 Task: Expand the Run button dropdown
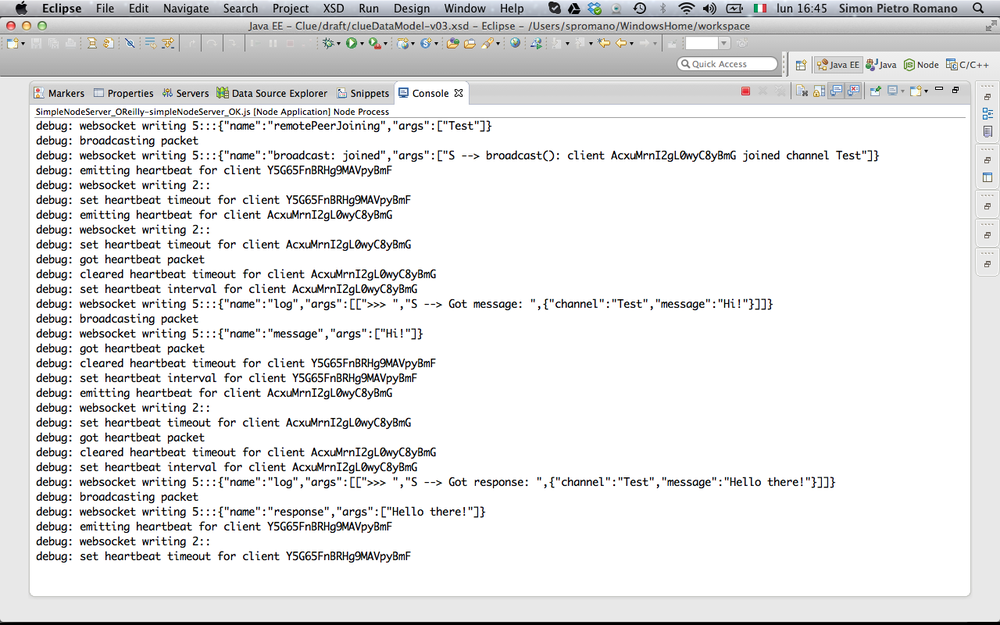363,44
